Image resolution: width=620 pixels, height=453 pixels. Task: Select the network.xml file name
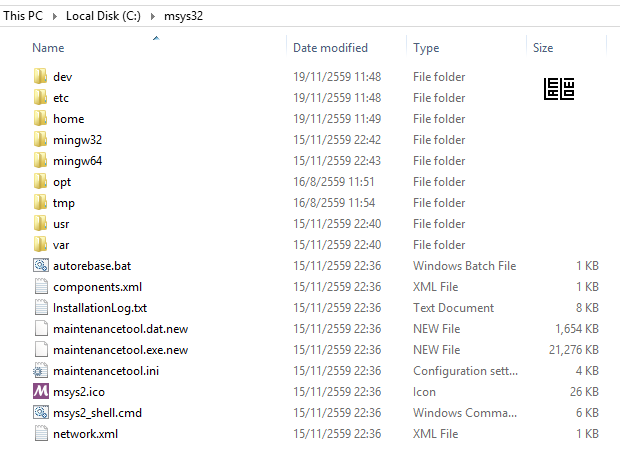point(85,434)
